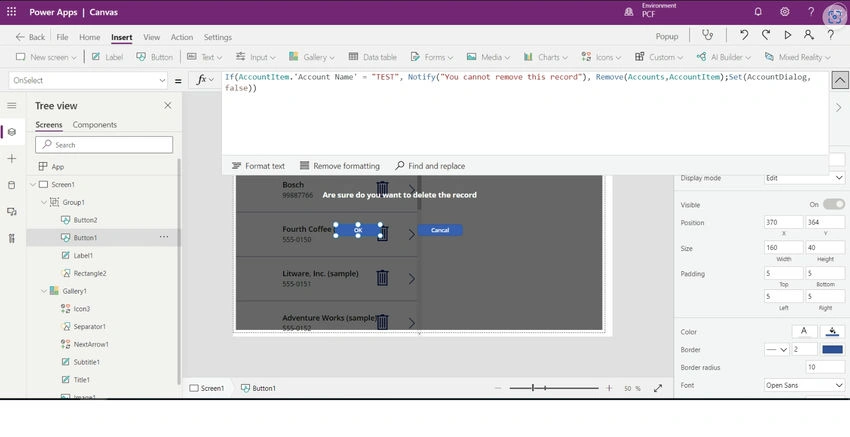Switch to the Home tab
The height and width of the screenshot is (437, 850).
point(89,37)
